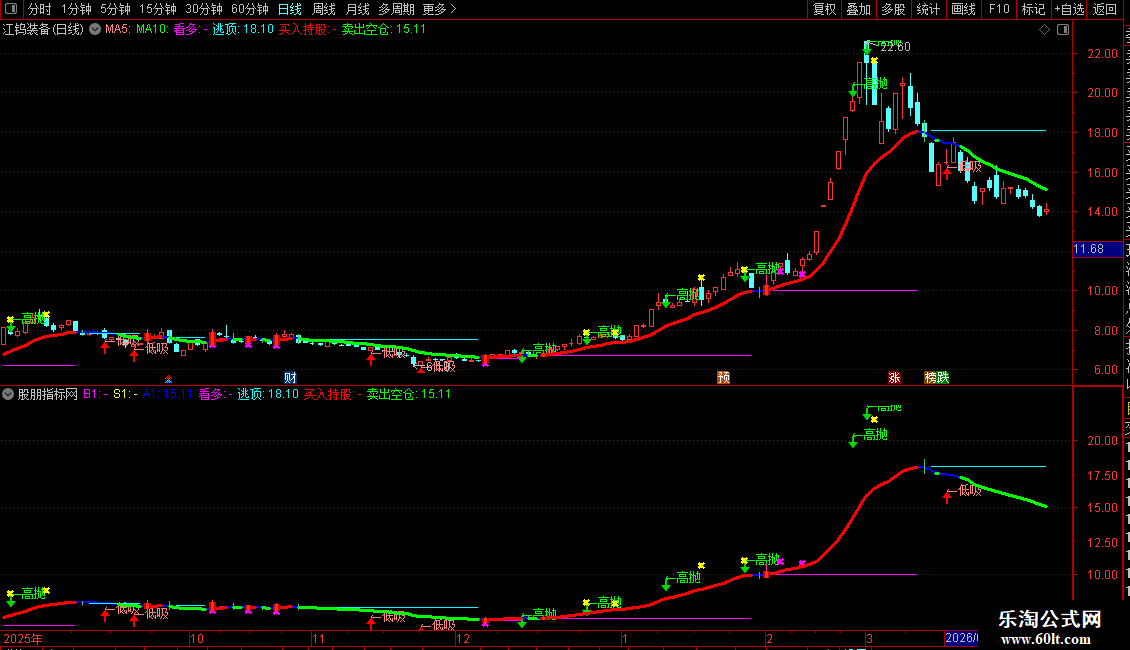Viewport: 1130px width, 650px height.
Task: Click the 叠加 overlay button
Action: pos(858,9)
